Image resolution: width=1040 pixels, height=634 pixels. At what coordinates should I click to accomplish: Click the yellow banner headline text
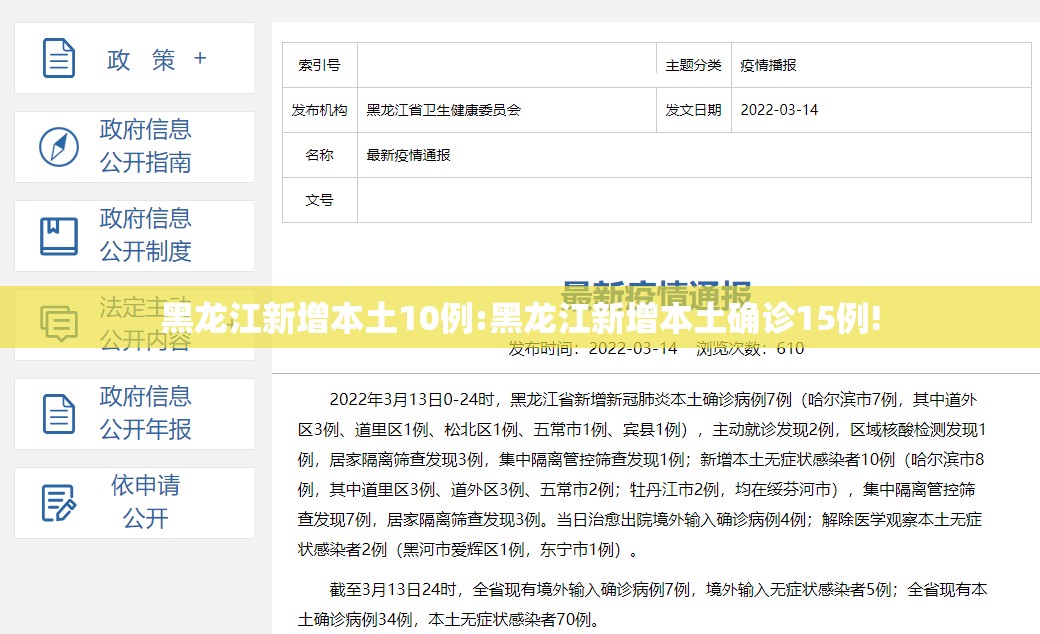[521, 318]
